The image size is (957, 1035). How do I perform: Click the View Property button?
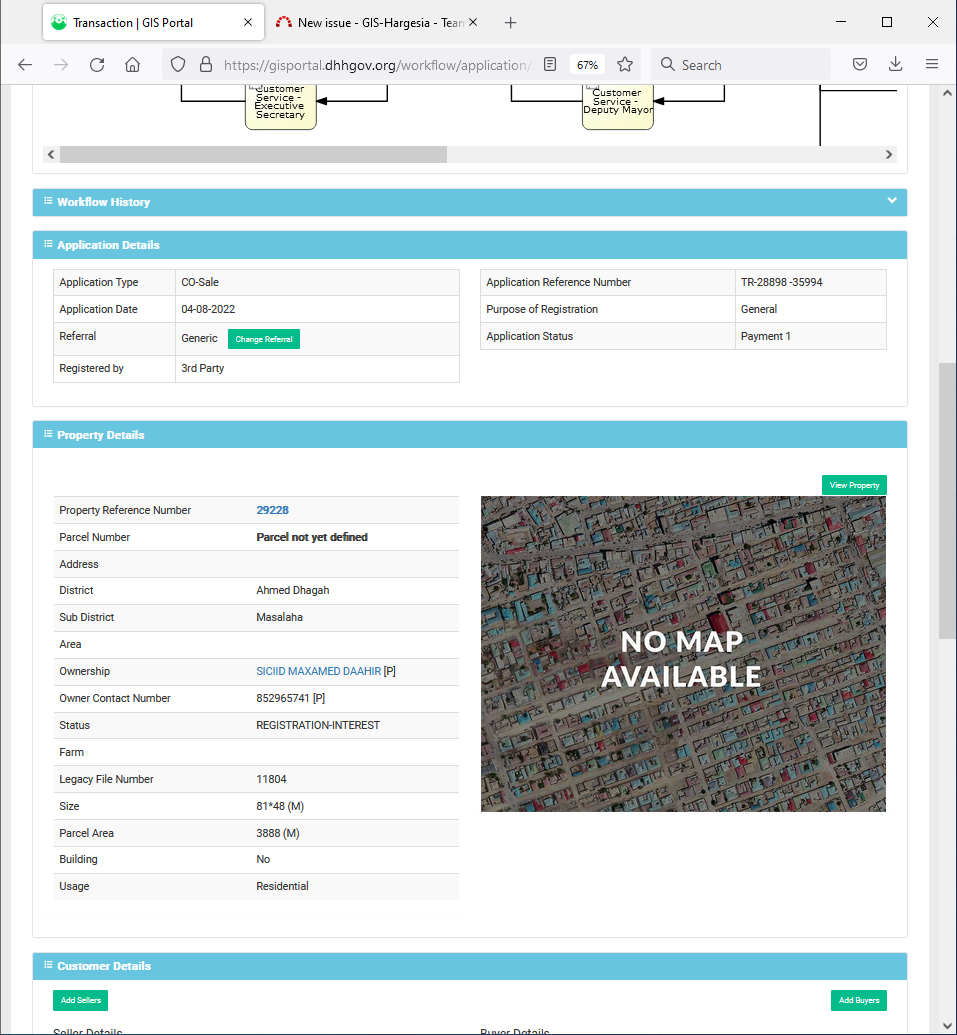[x=854, y=485]
